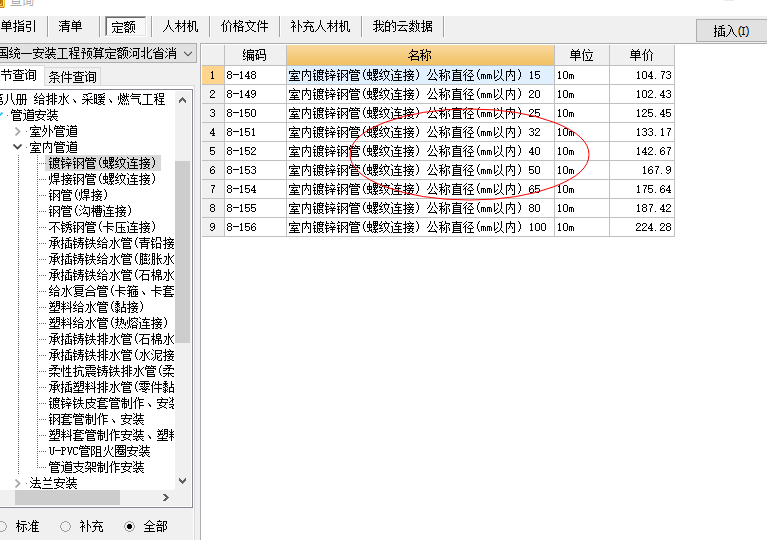This screenshot has height=540, width=767.
Task: Select tree item 钢套管制作、安装
Action: click(96, 419)
